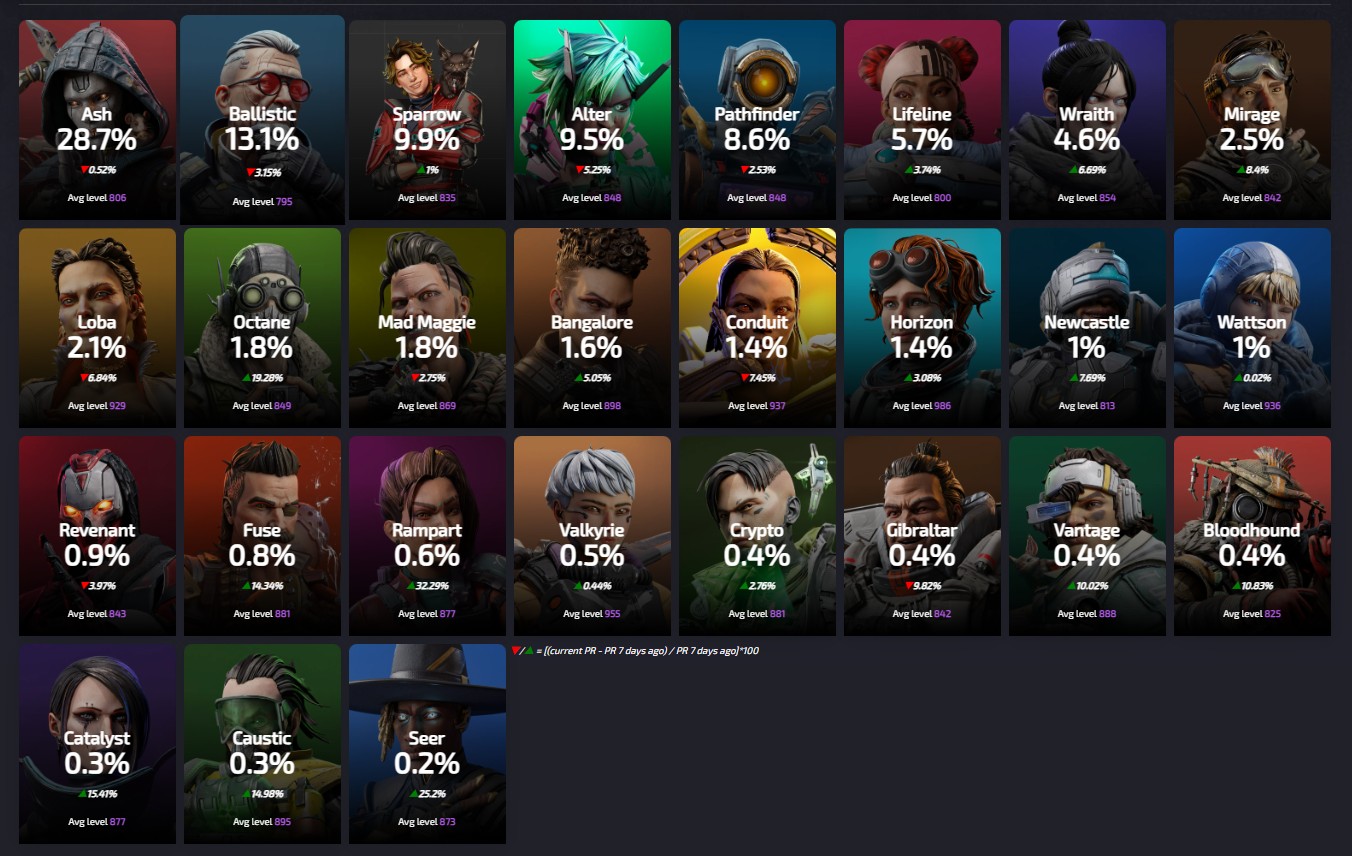Select the Crypto card with drone
Viewport: 1352px width, 856px height.
(757, 536)
